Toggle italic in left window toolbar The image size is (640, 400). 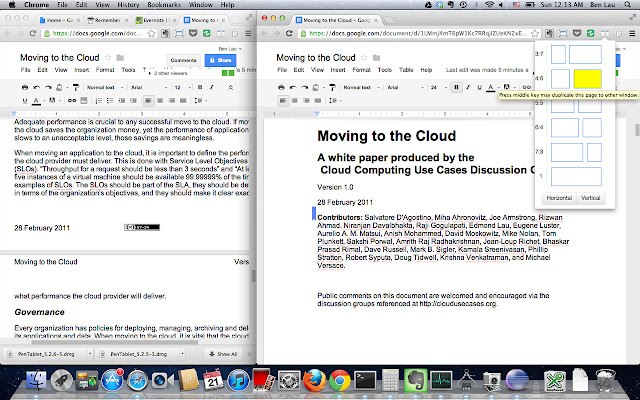(x=211, y=87)
